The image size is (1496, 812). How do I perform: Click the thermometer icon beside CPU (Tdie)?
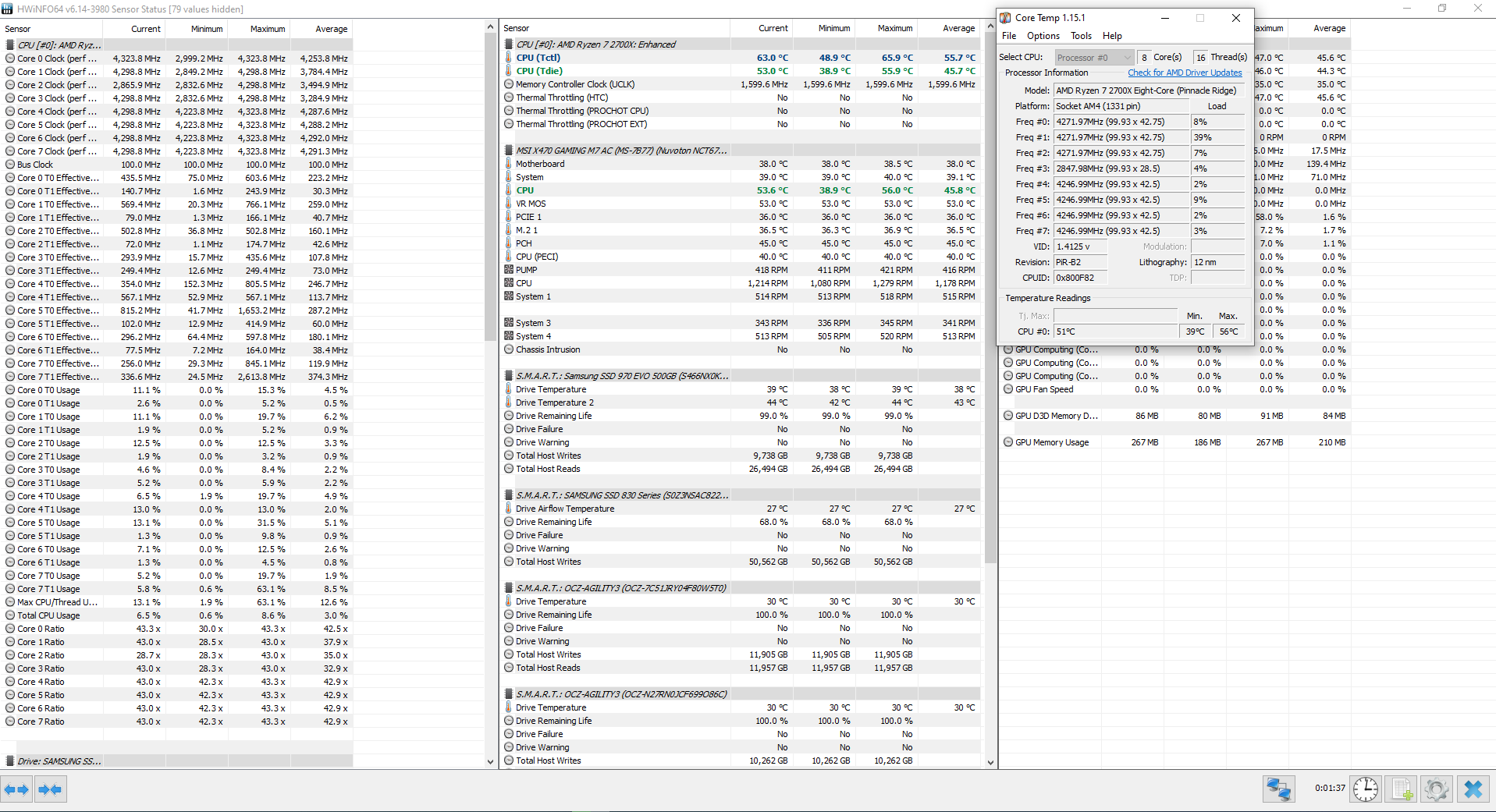[509, 71]
